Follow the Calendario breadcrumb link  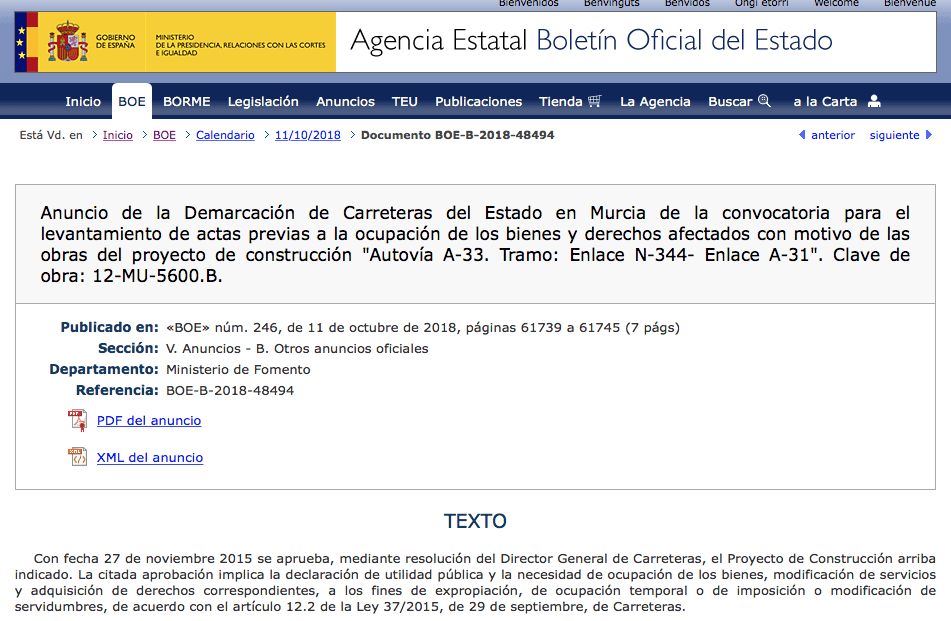click(225, 135)
